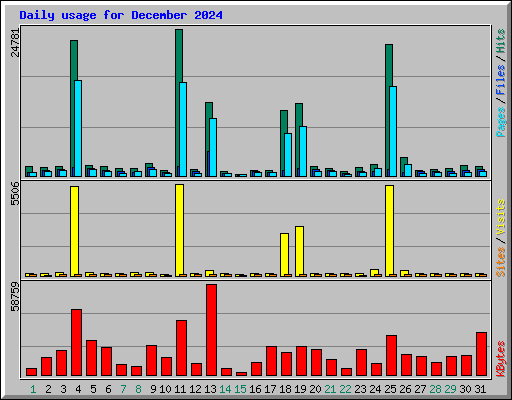Screen dimensions: 512x400
Task: Click day label 7 on the x-axis
Action: click(x=123, y=389)
